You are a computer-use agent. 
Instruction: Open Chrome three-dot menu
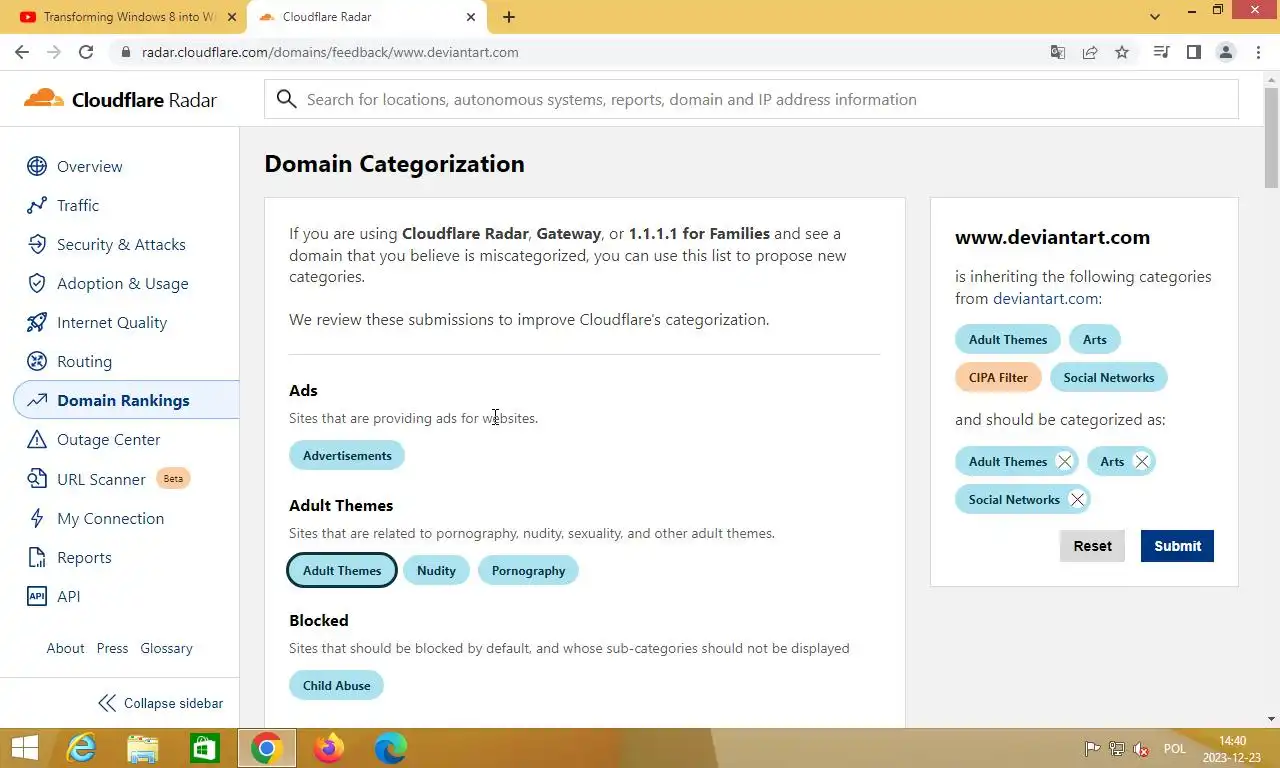point(1257,52)
